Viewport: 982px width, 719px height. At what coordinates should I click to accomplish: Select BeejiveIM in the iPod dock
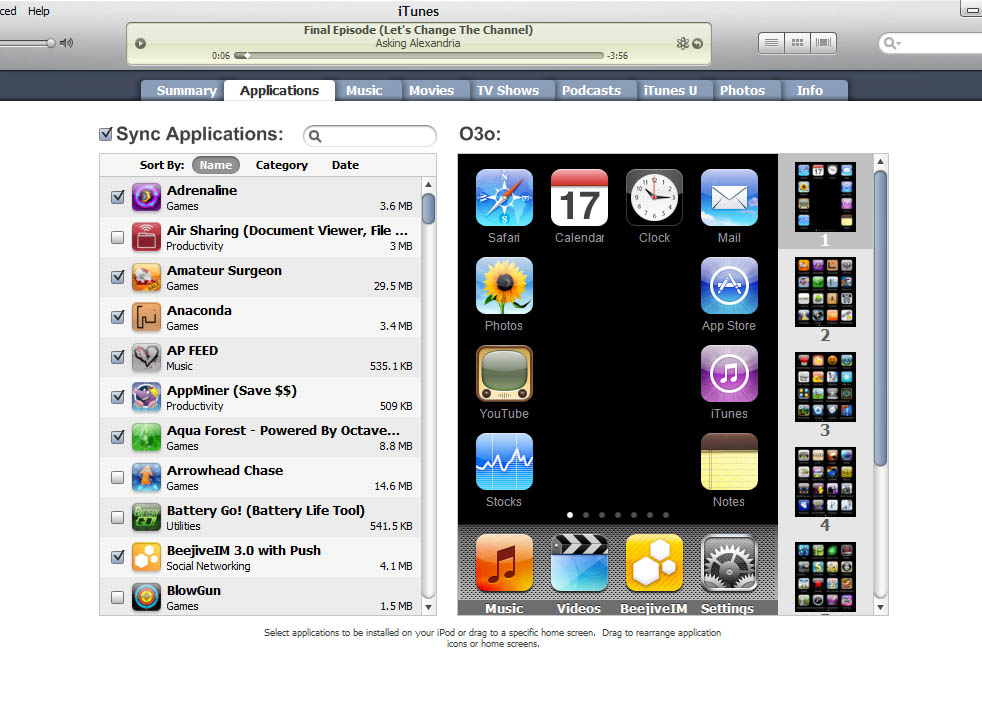click(x=654, y=562)
